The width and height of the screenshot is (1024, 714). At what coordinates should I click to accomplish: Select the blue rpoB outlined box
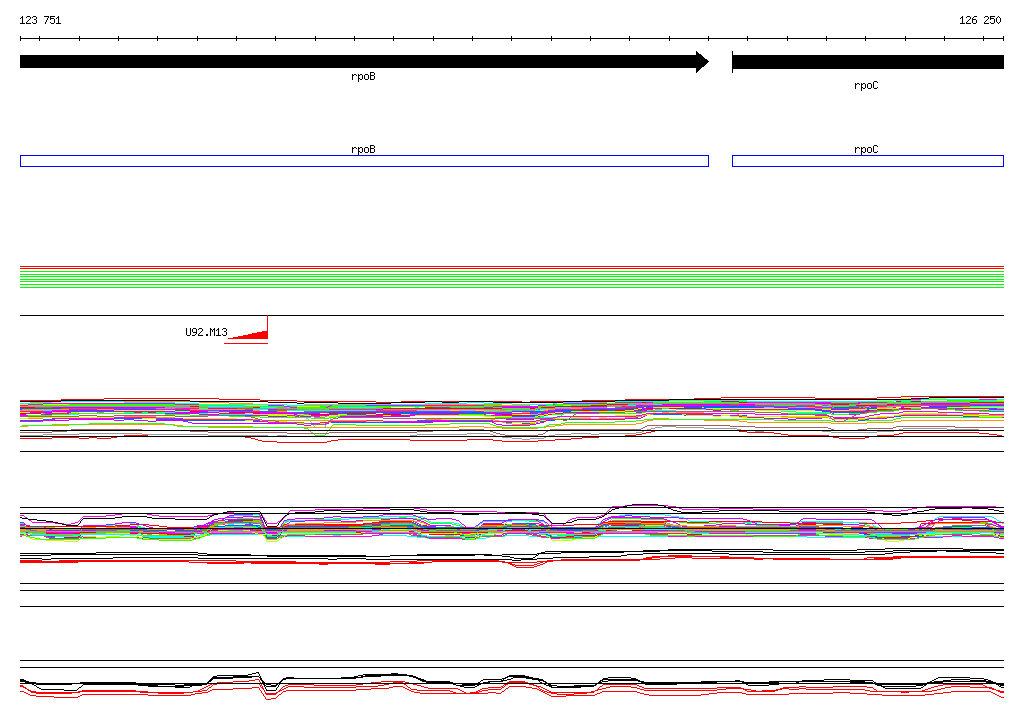coord(364,161)
